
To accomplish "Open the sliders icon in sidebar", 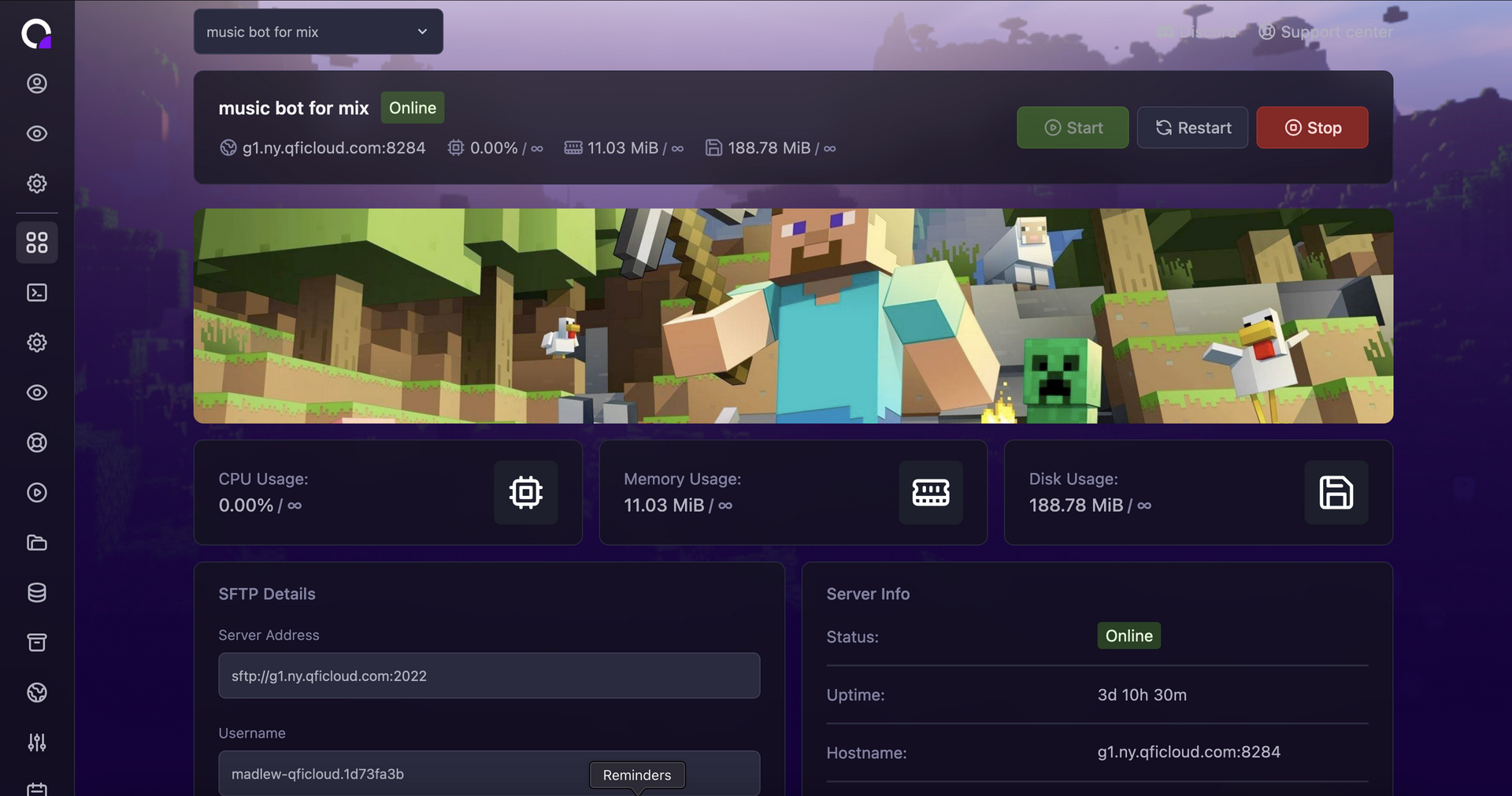I will (37, 742).
